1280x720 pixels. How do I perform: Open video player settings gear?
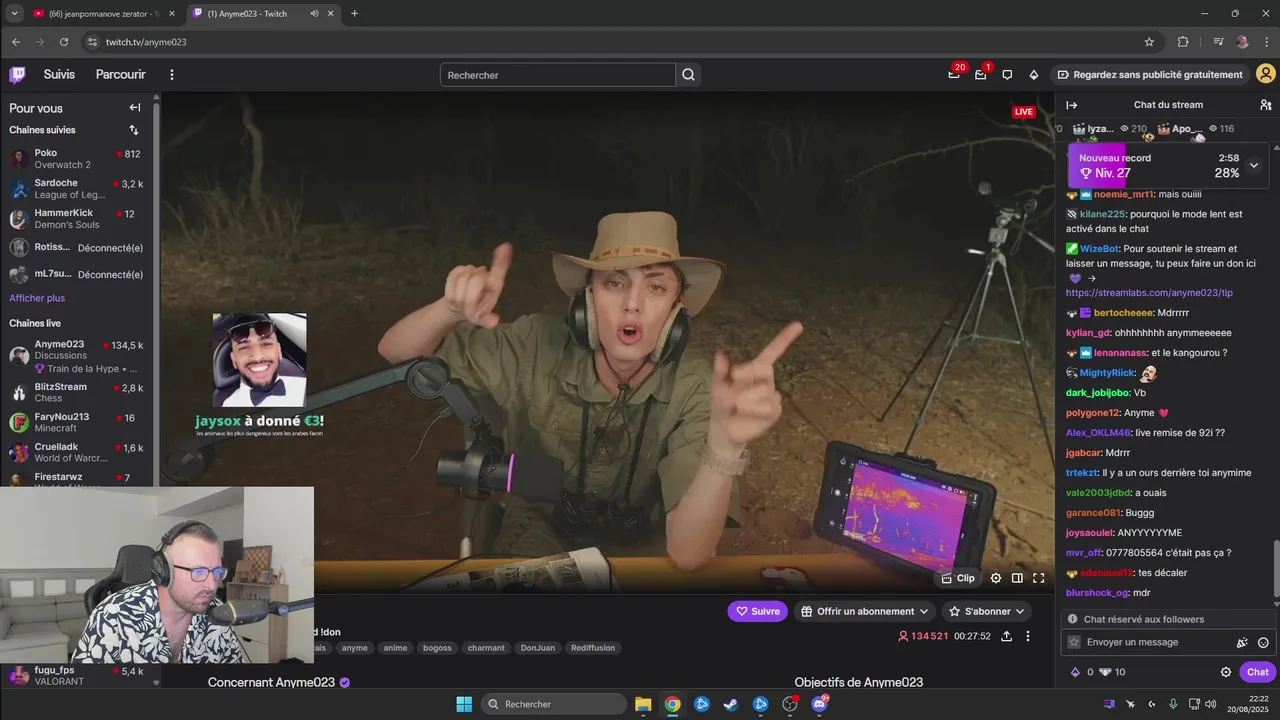996,578
